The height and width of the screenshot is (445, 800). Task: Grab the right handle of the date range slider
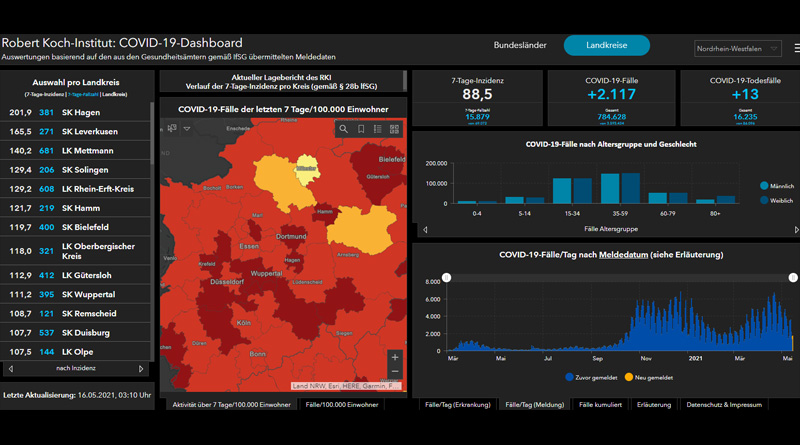pos(793,278)
